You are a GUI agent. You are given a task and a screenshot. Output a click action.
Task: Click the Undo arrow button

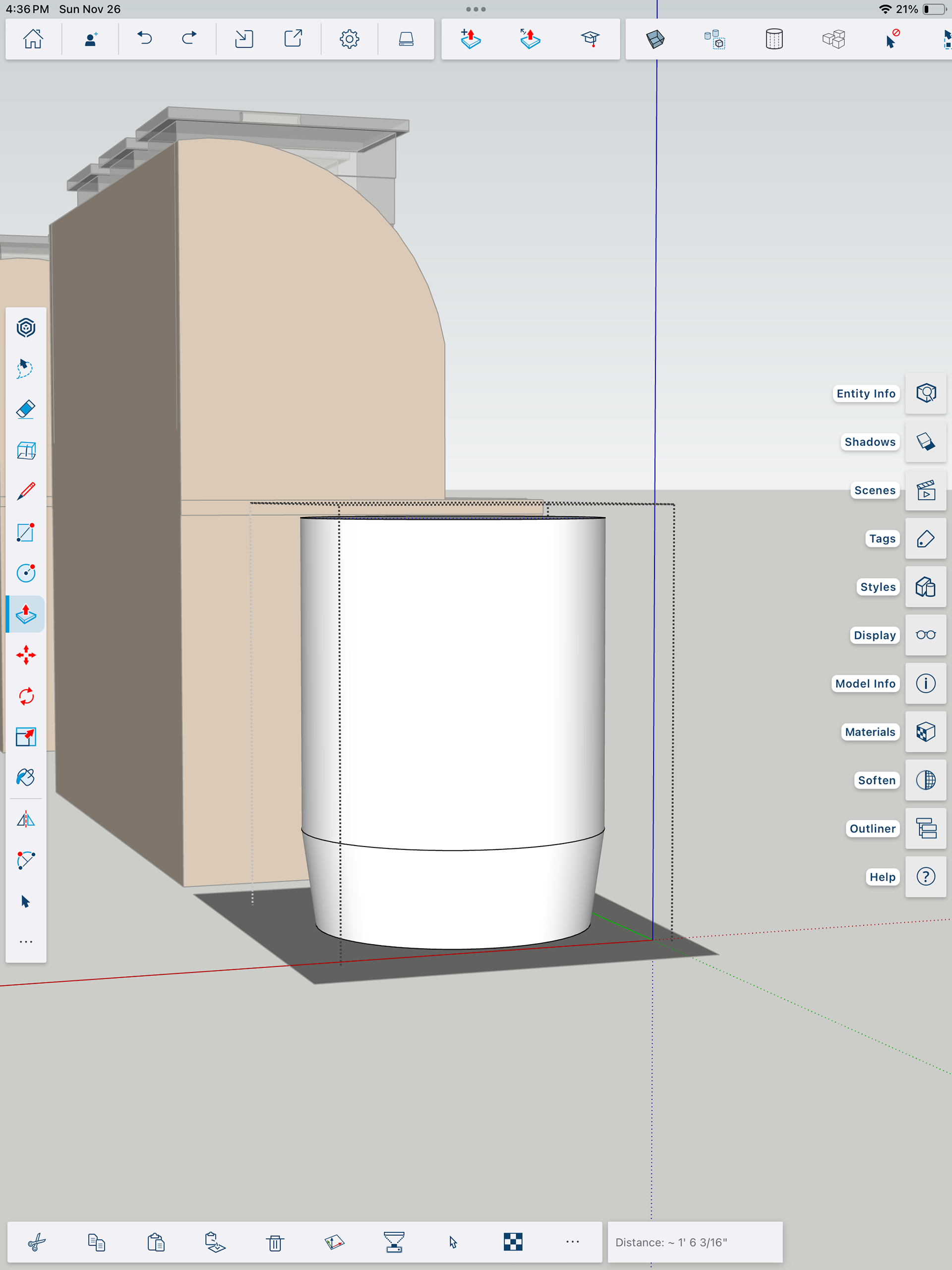(x=145, y=39)
